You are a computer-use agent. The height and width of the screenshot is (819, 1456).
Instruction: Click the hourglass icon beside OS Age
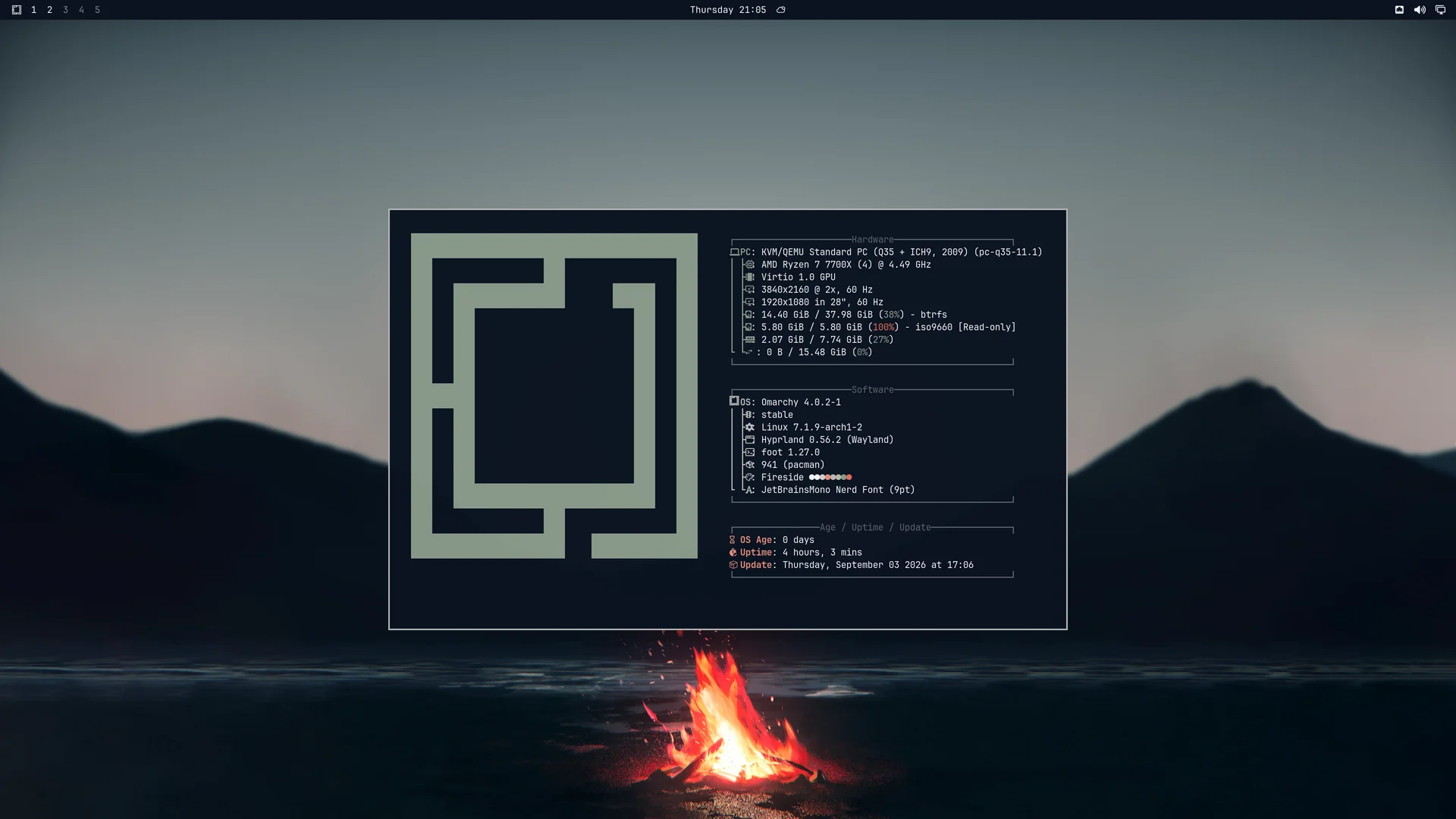[733, 540]
